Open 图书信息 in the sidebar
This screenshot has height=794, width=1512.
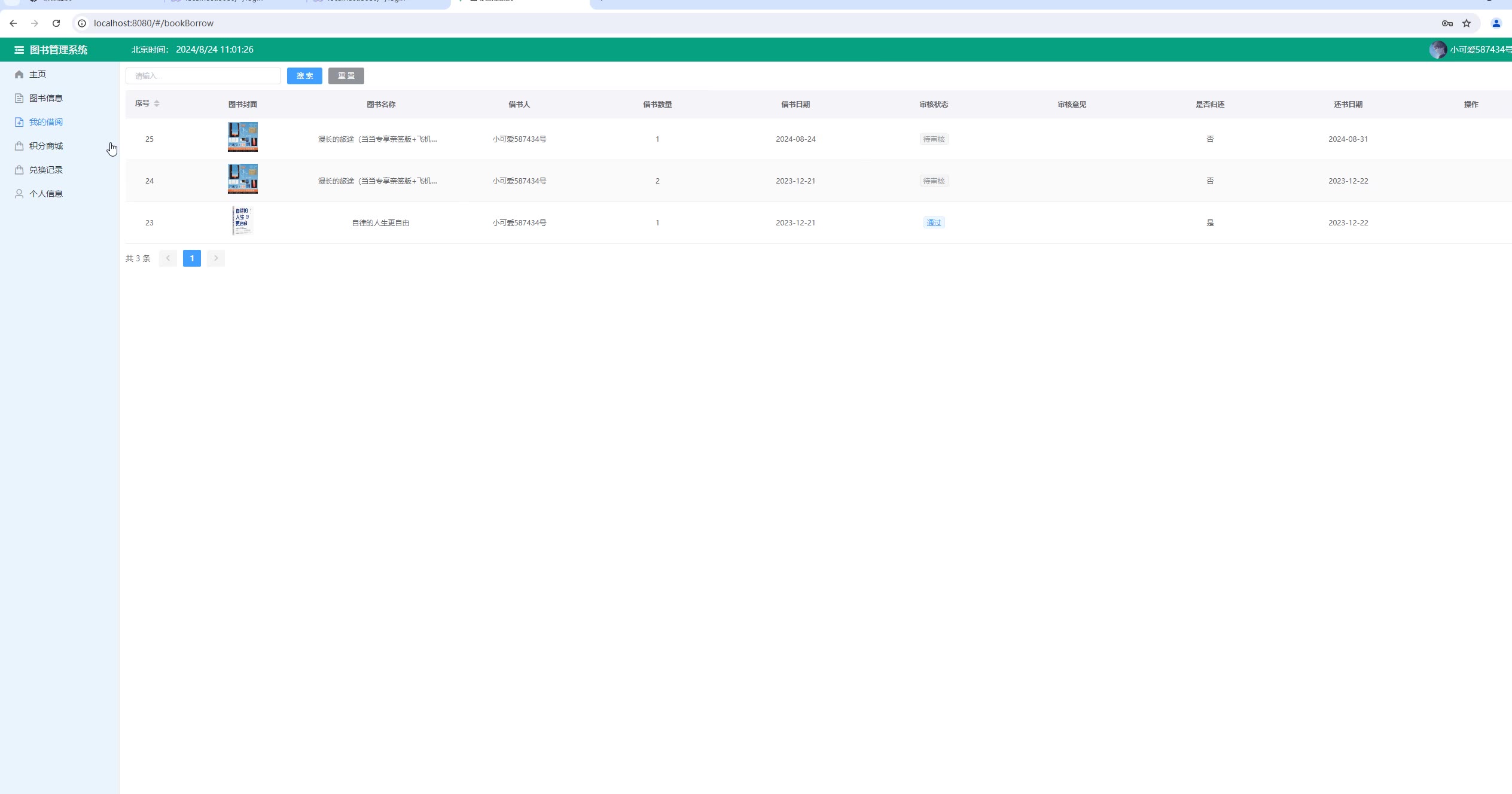46,98
